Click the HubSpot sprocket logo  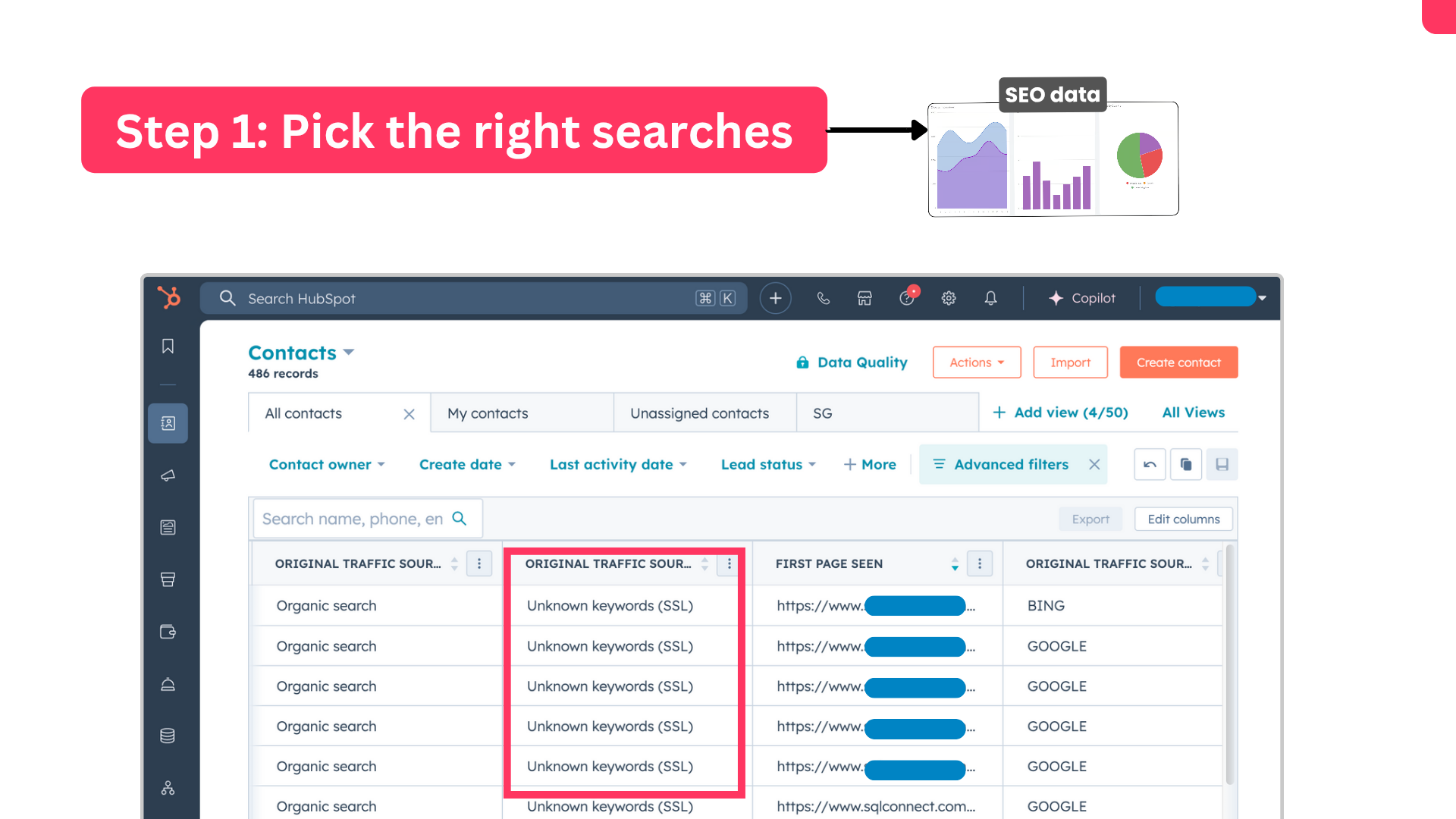point(168,297)
